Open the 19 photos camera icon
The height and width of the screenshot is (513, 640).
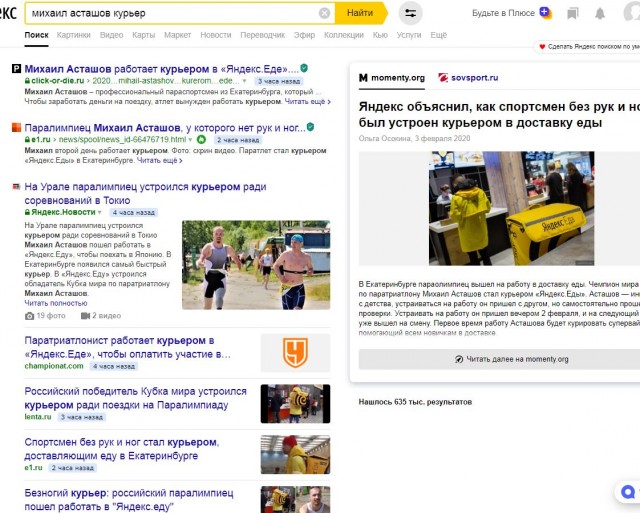coord(29,316)
